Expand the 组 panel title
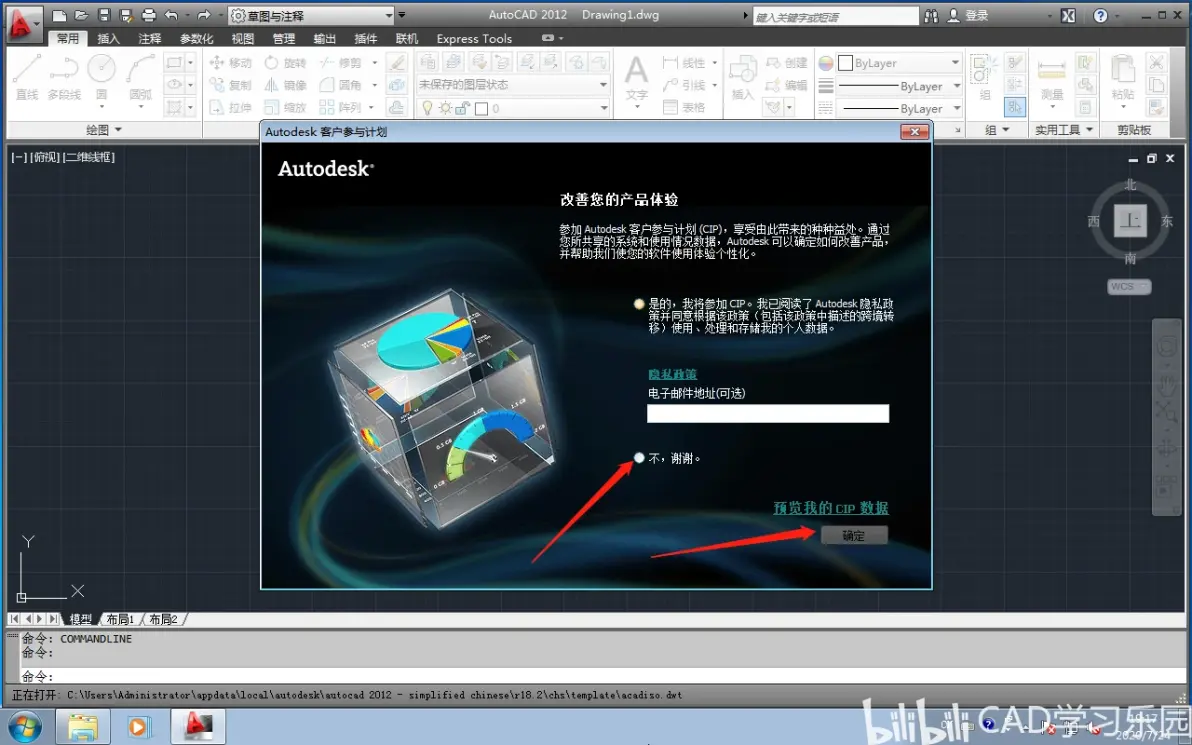The image size is (1192, 745). (x=997, y=130)
